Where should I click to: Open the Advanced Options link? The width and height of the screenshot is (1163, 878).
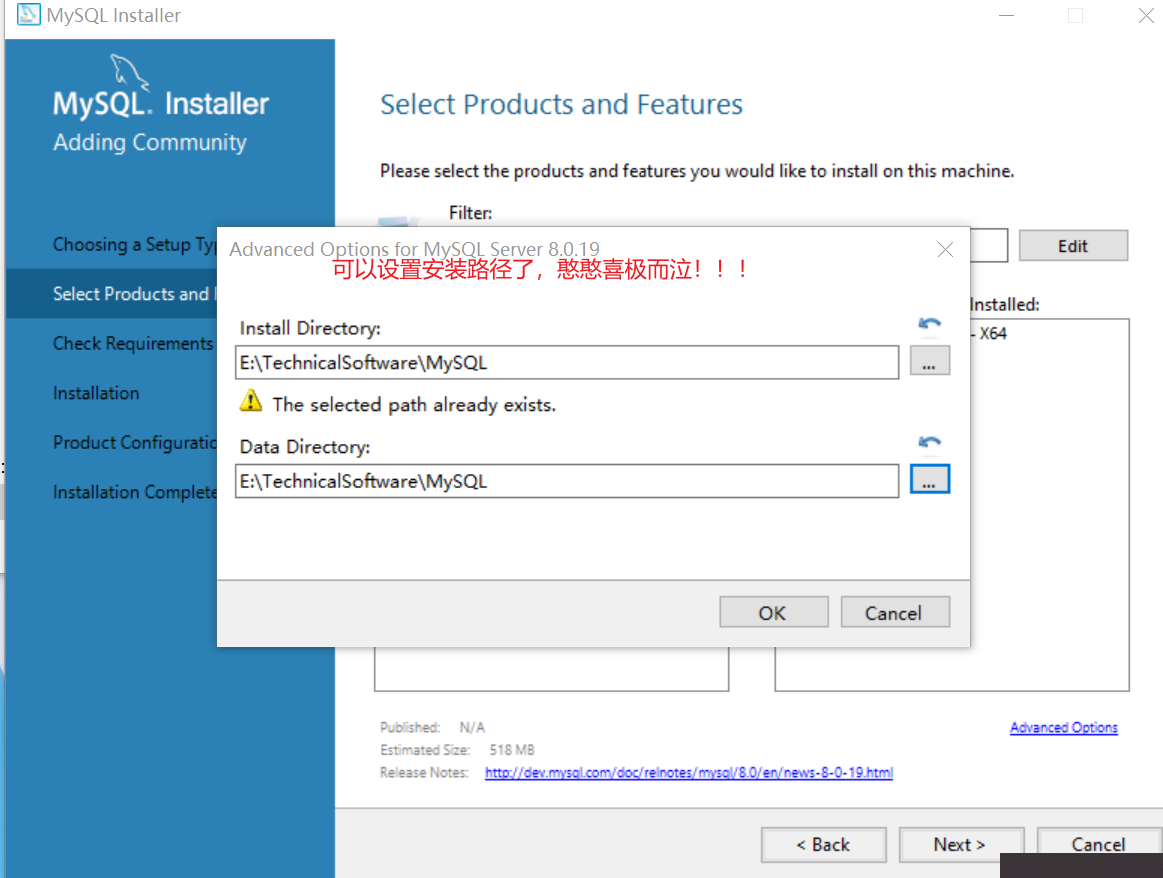pos(1064,727)
